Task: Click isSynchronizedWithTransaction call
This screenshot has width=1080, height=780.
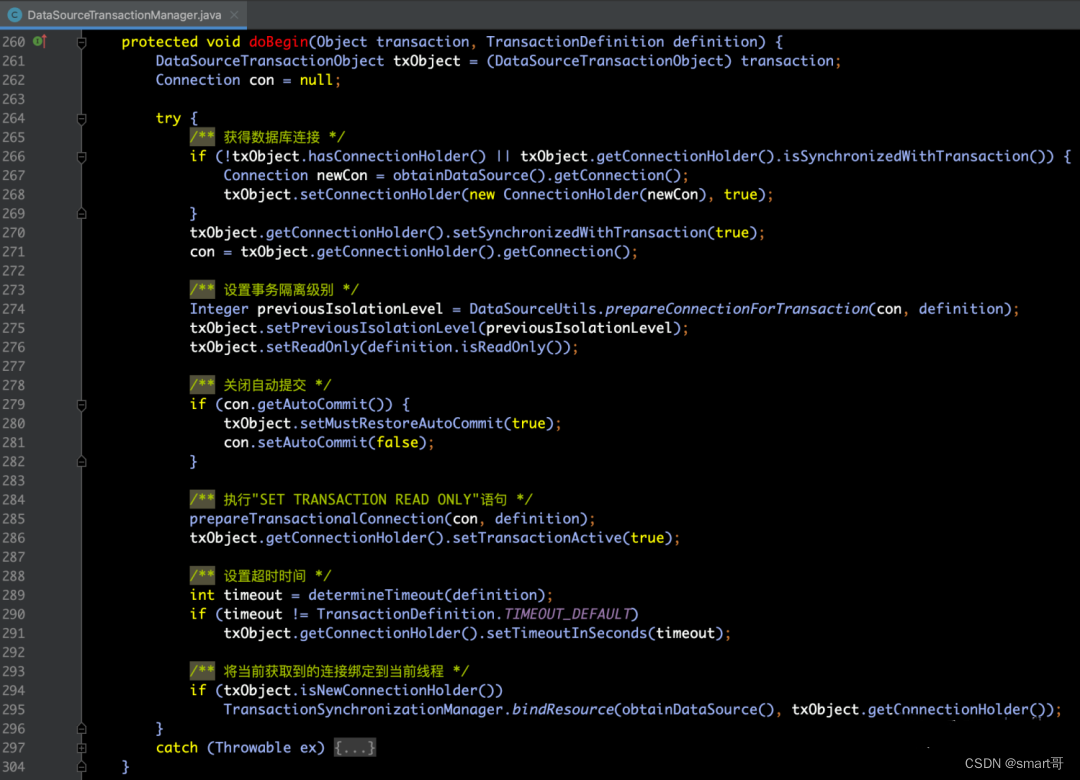Action: (x=908, y=156)
